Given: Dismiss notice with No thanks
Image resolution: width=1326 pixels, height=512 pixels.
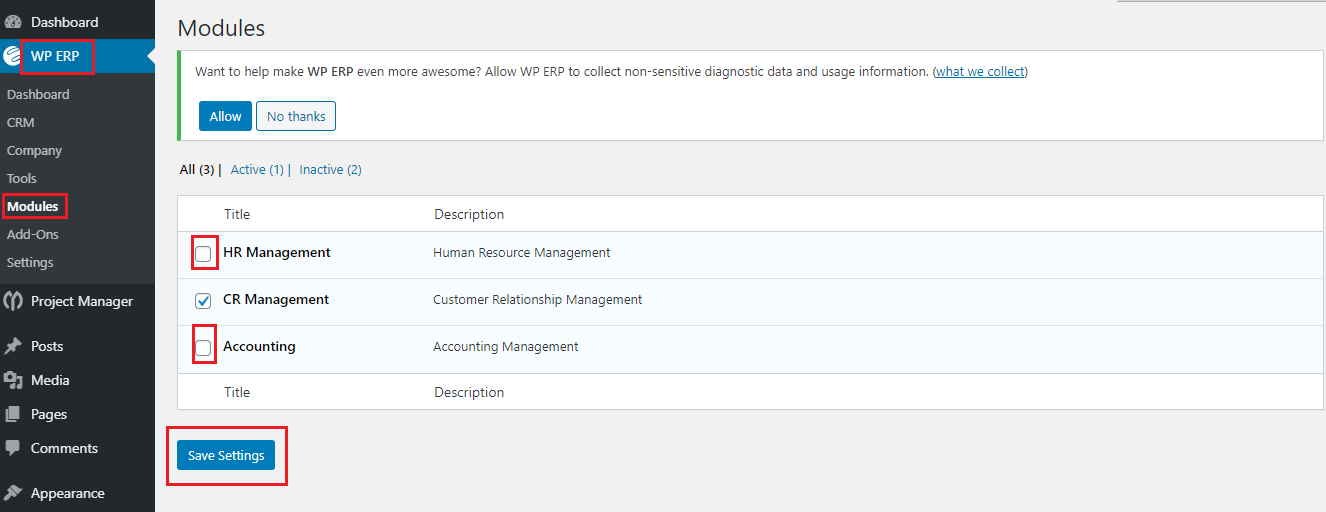Looking at the screenshot, I should coord(296,116).
